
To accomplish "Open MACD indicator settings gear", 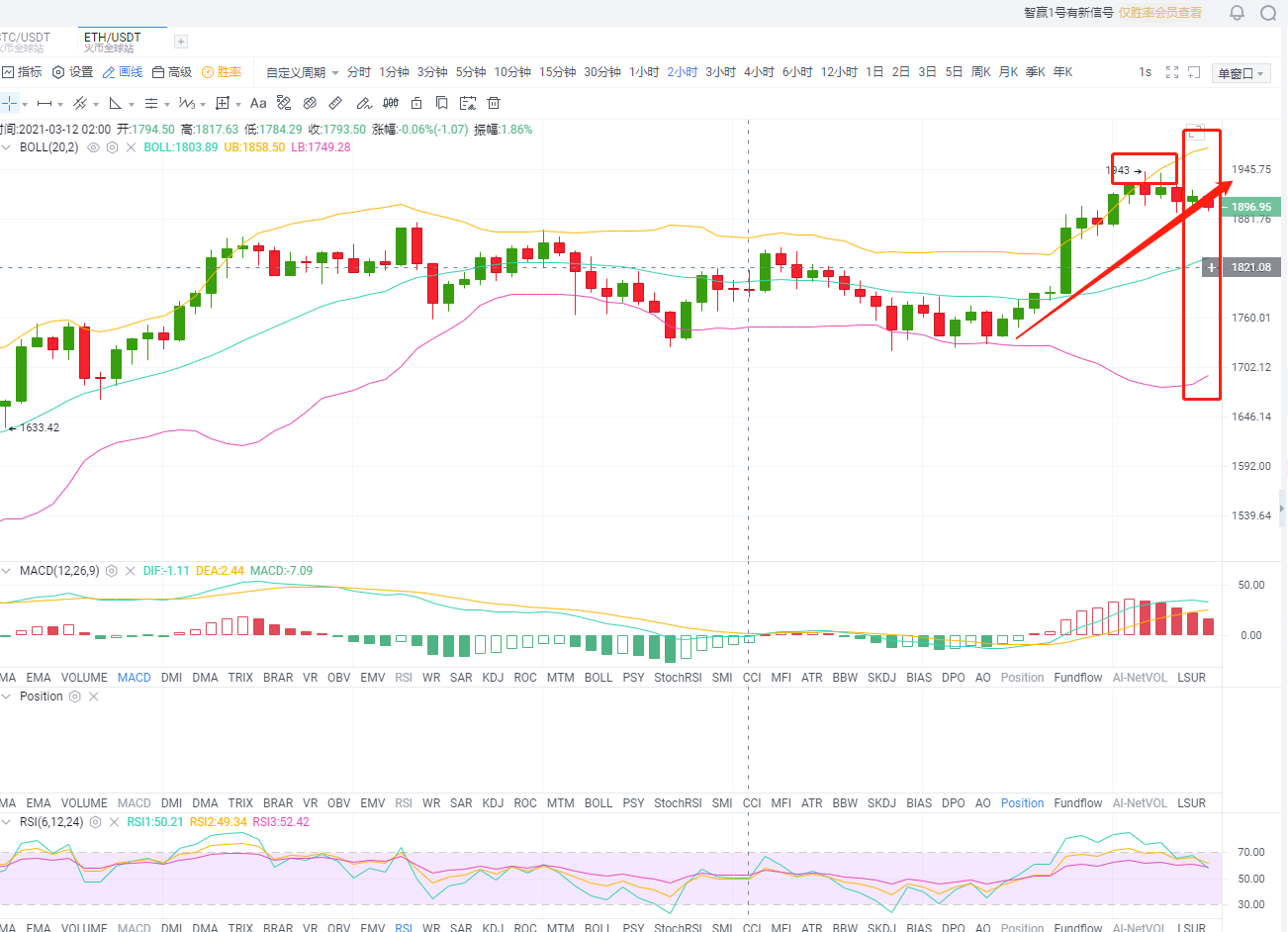I will (x=112, y=571).
